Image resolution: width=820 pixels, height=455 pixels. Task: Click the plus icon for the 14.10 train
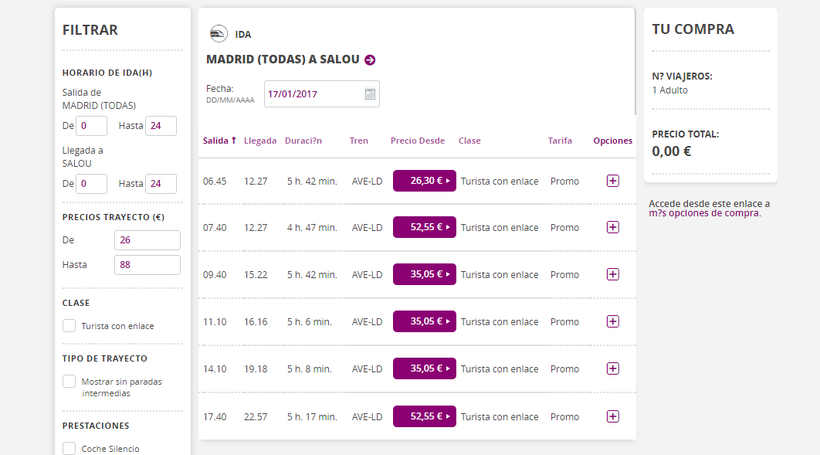[x=613, y=369]
